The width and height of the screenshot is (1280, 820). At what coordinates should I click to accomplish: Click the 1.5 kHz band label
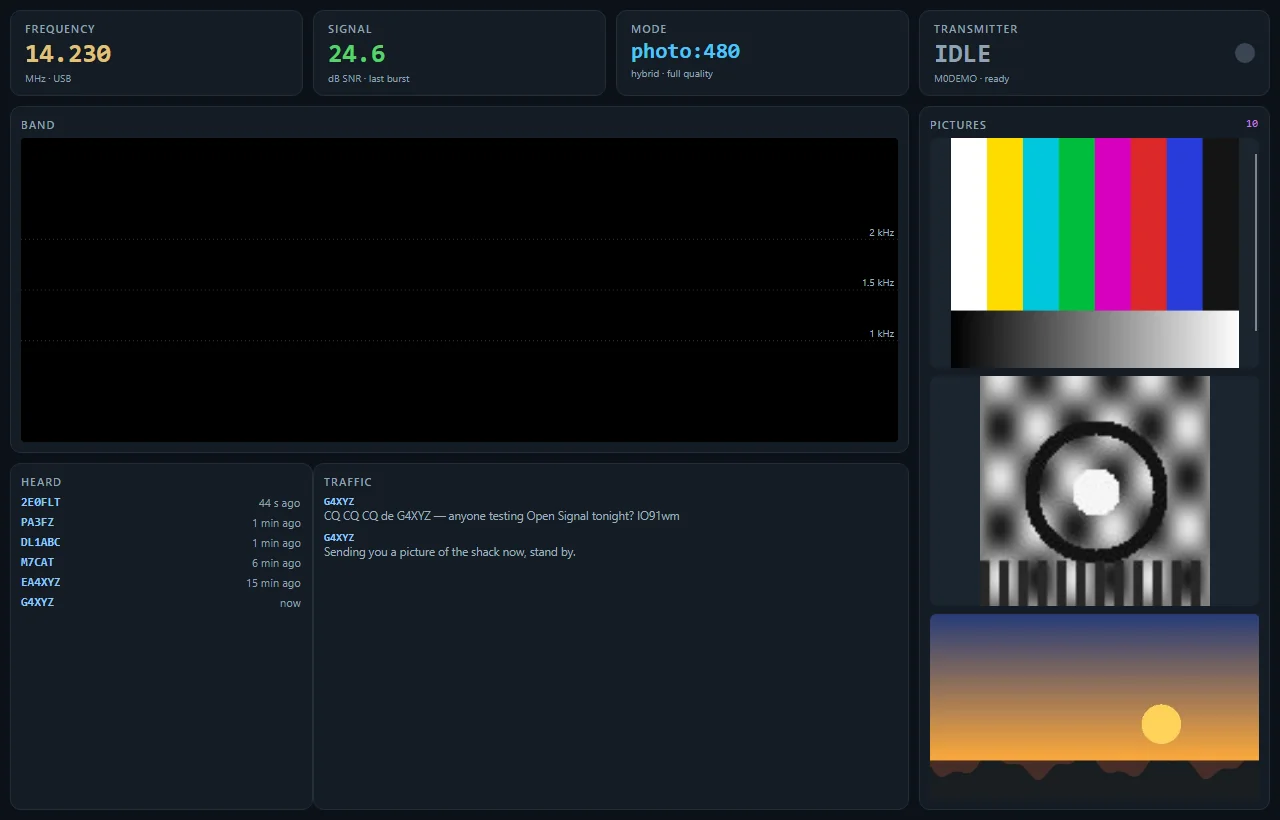click(x=878, y=283)
